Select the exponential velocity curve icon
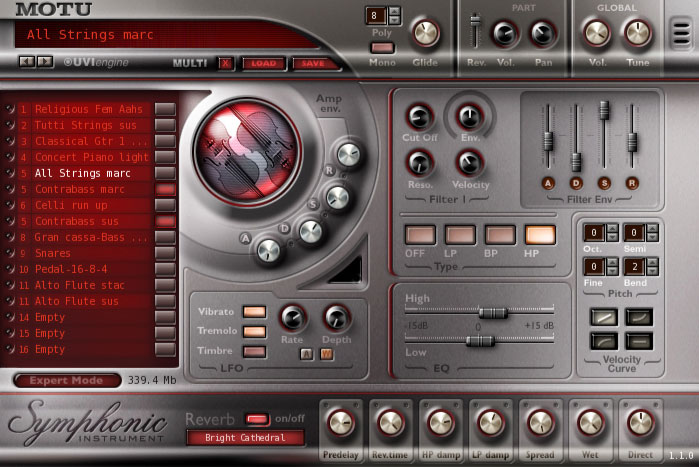 639,318
